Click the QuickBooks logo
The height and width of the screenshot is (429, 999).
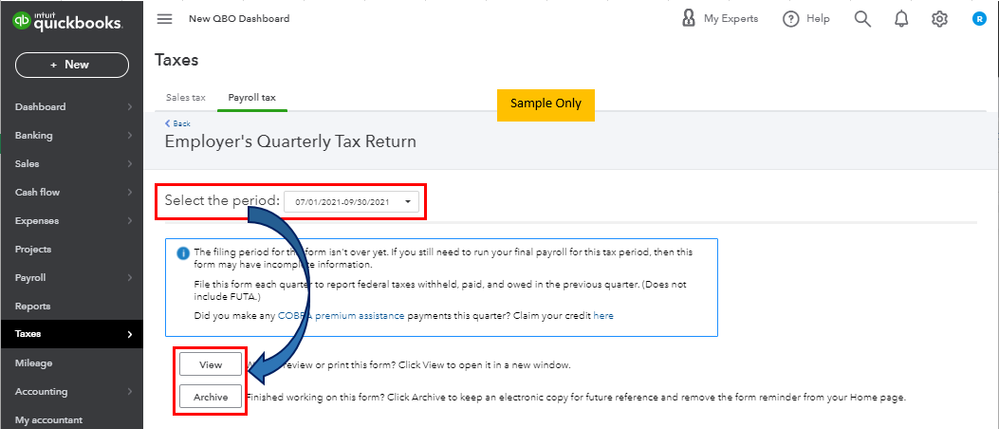[x=70, y=21]
